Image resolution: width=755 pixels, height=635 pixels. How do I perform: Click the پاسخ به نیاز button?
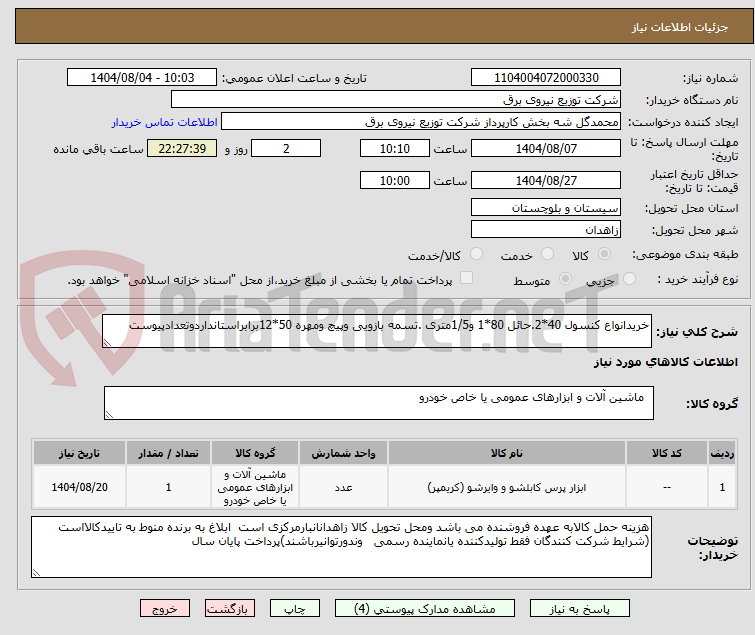tap(580, 609)
